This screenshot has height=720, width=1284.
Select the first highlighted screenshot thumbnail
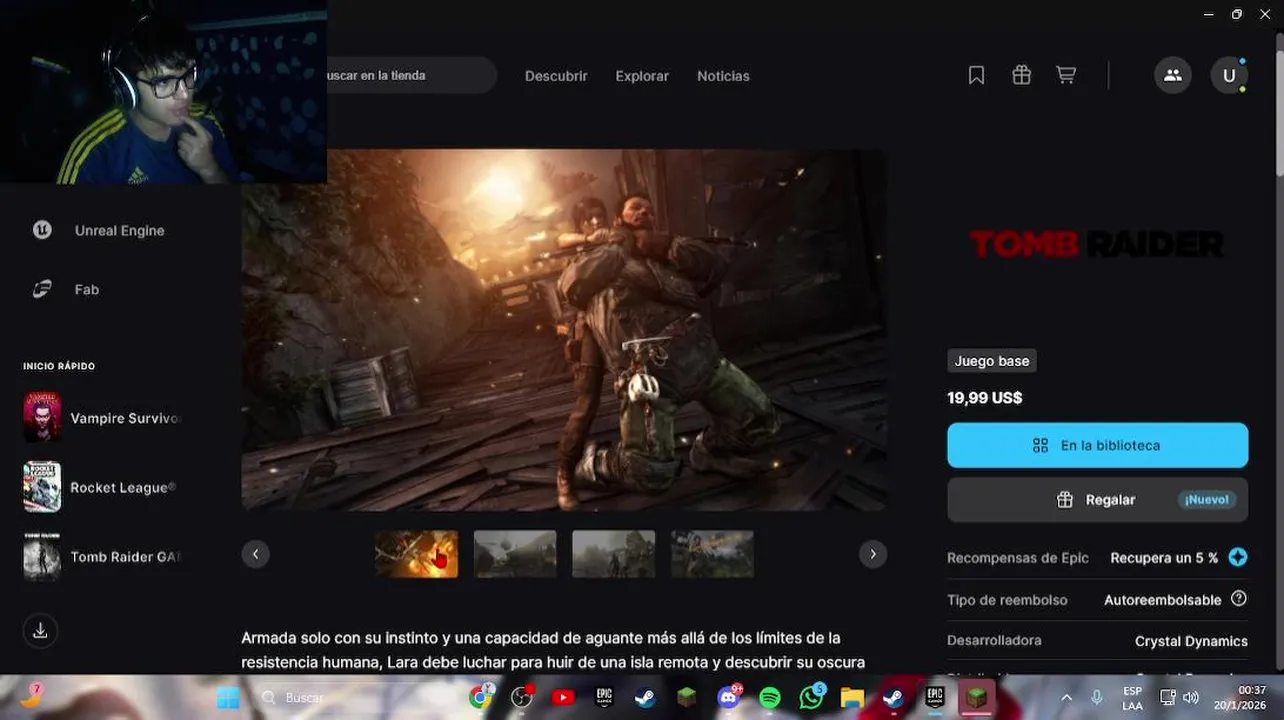416,554
